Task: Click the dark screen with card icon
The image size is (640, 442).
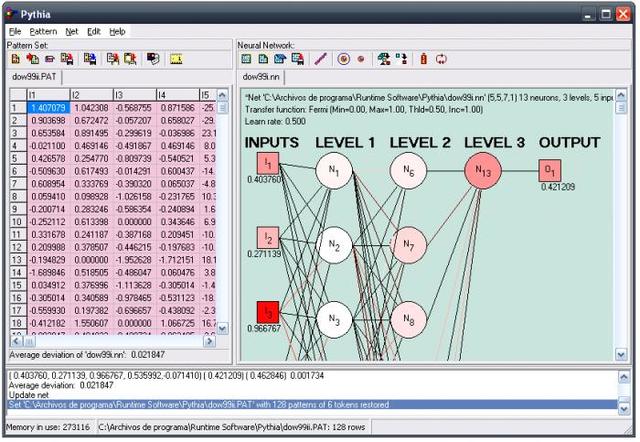Action: tap(153, 59)
